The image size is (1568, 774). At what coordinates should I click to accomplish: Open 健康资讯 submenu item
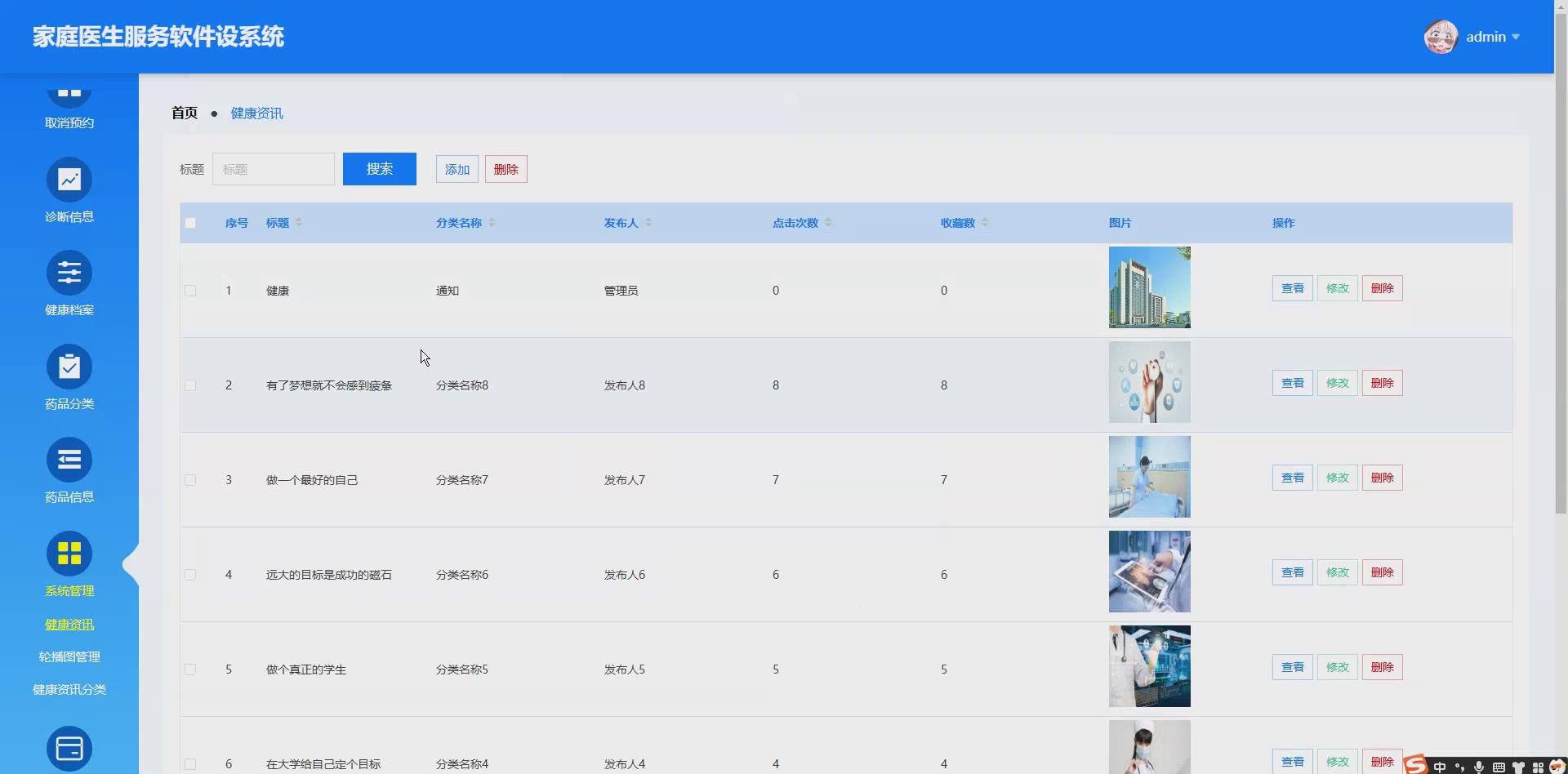(69, 625)
